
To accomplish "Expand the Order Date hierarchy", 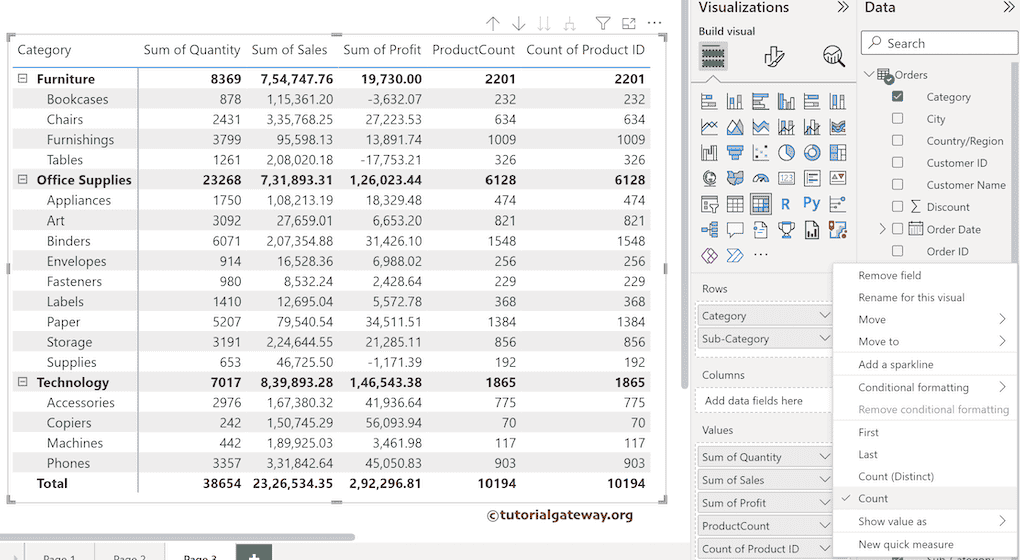I will [x=882, y=229].
